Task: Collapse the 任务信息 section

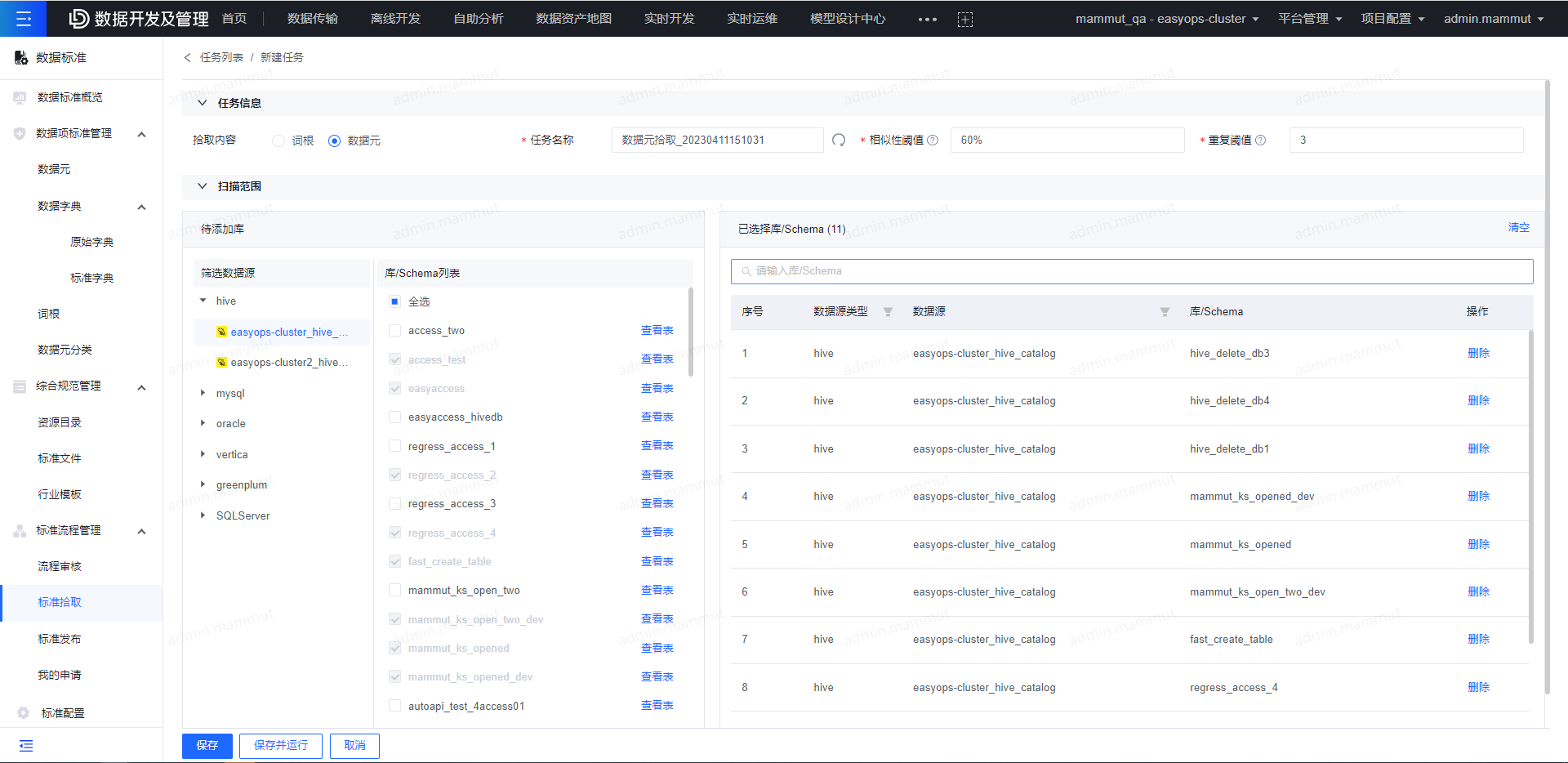Action: [x=202, y=103]
